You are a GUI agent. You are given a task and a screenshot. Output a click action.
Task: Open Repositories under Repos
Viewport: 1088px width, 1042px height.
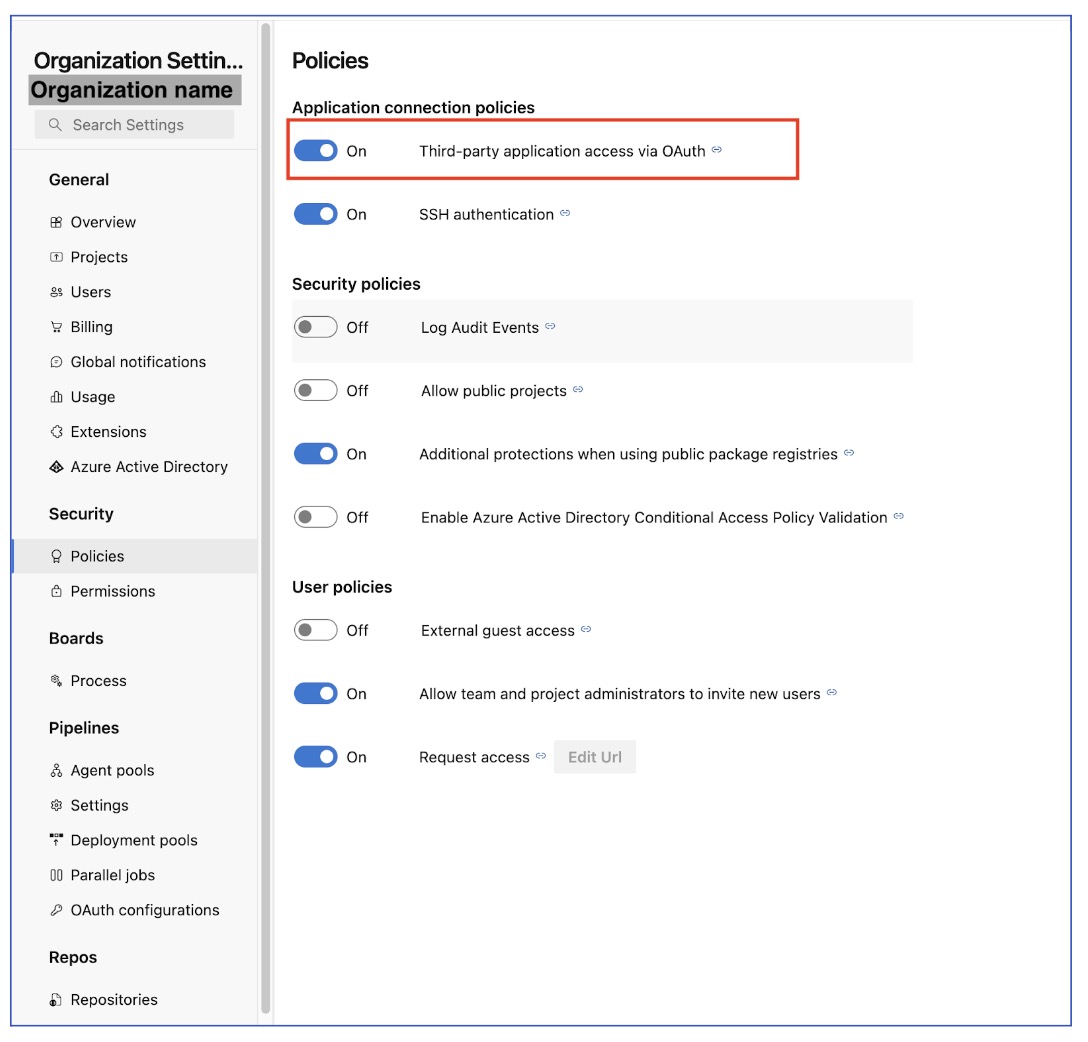pos(135,1000)
